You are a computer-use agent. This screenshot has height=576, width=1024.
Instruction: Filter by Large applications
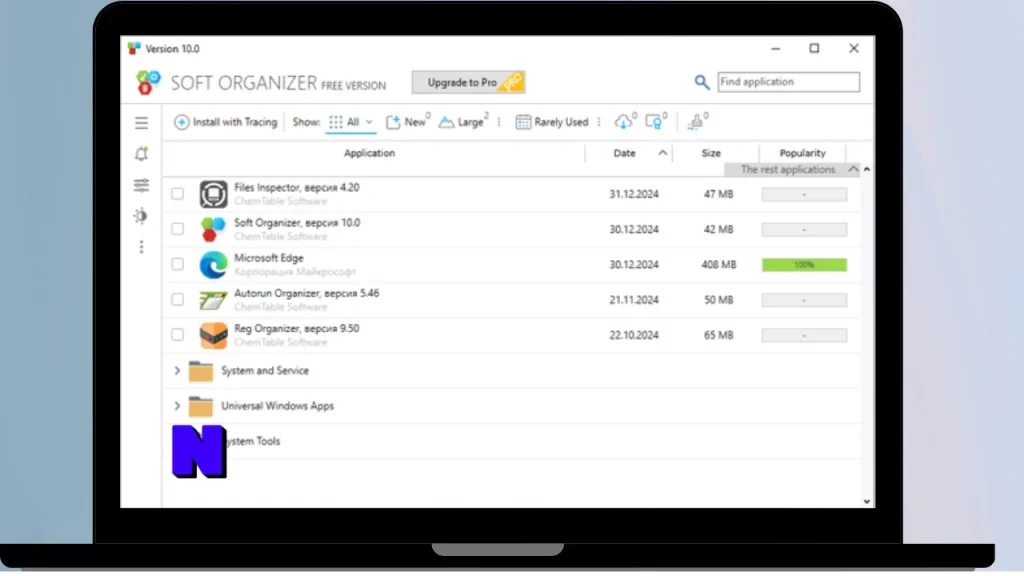463,122
